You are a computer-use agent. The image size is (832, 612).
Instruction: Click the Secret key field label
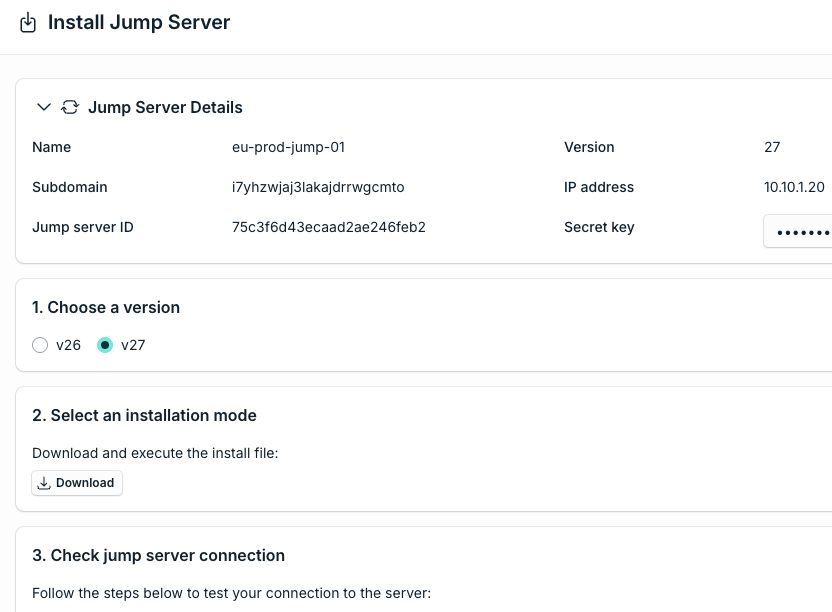[x=599, y=227]
